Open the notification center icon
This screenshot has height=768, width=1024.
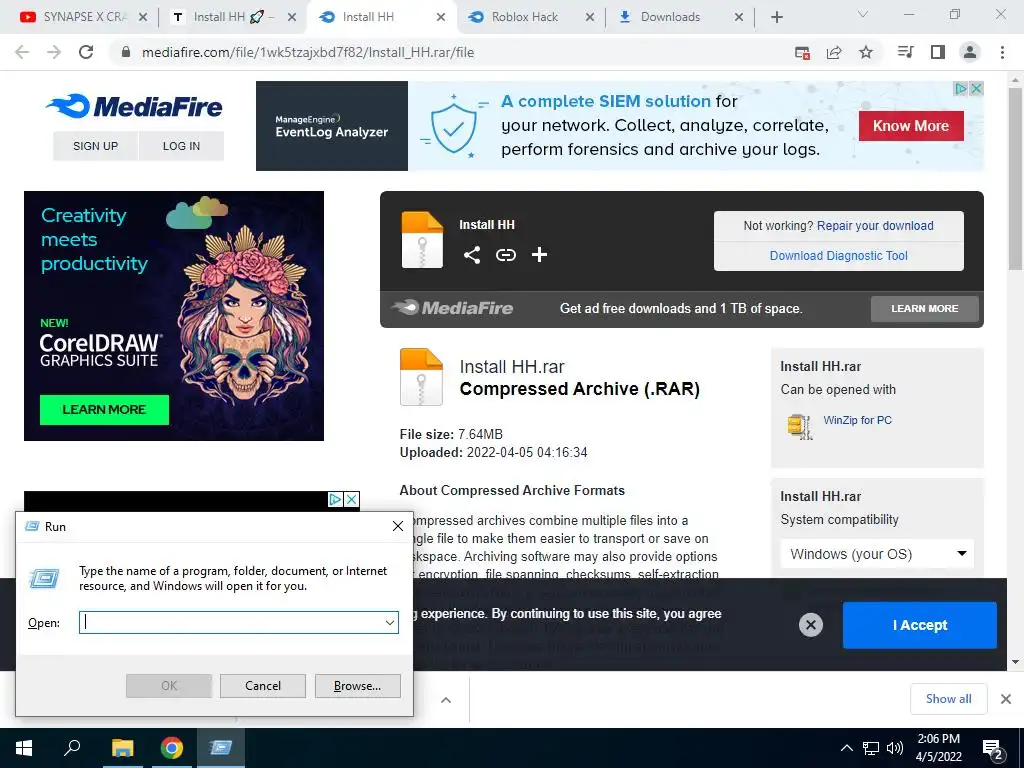[993, 749]
